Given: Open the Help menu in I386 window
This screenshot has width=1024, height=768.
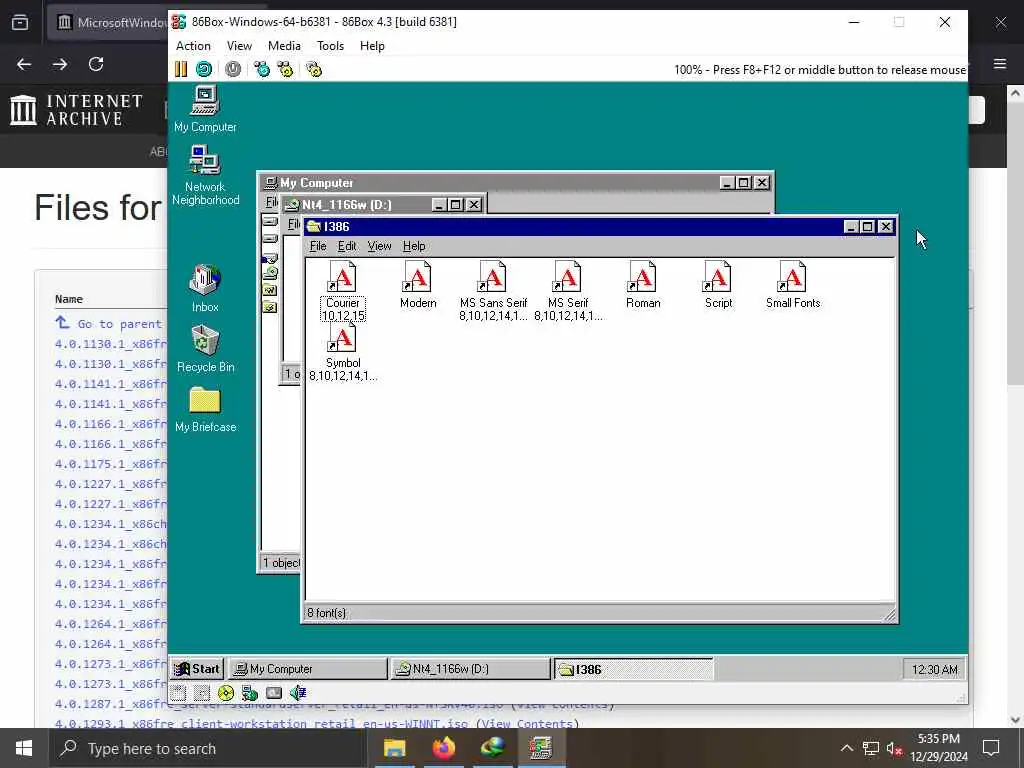Looking at the screenshot, I should (414, 246).
